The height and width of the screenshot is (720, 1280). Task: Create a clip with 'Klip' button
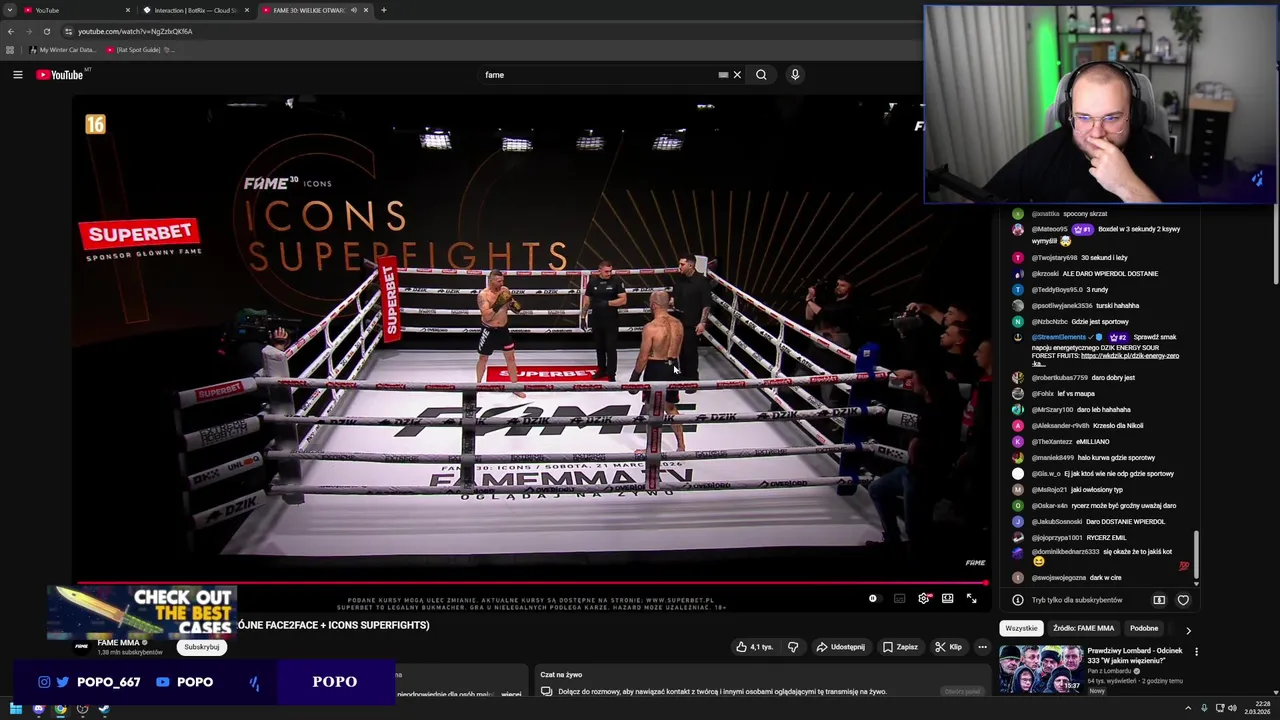point(948,647)
